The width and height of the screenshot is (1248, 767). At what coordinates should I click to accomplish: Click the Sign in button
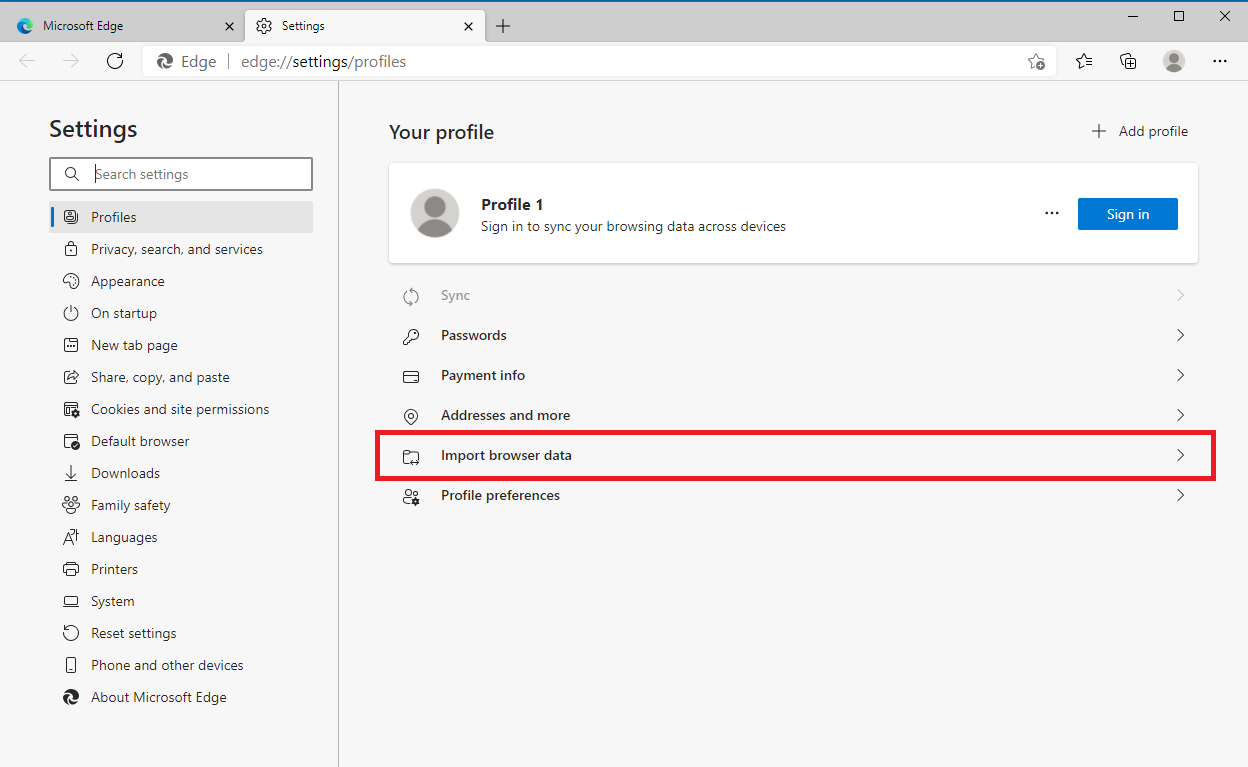tap(1128, 214)
